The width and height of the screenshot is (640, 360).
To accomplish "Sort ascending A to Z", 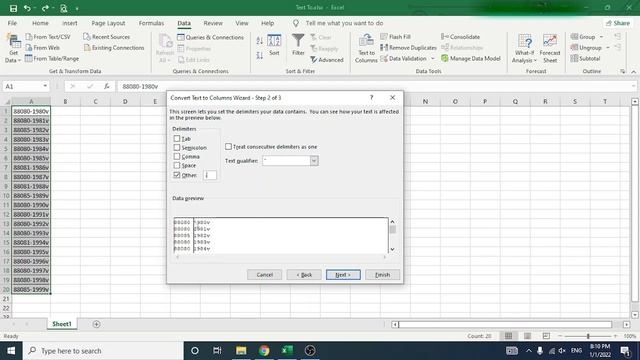I will coord(260,40).
